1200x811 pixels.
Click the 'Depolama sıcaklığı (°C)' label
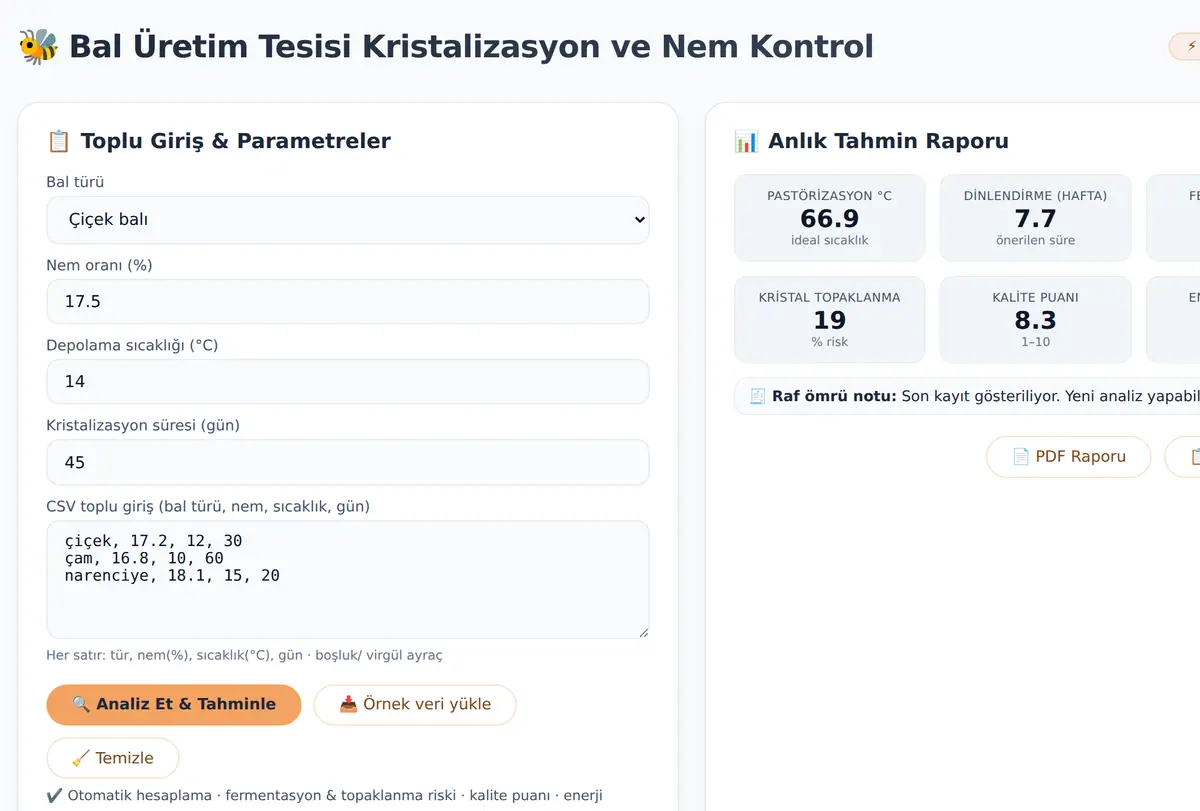click(x=132, y=345)
